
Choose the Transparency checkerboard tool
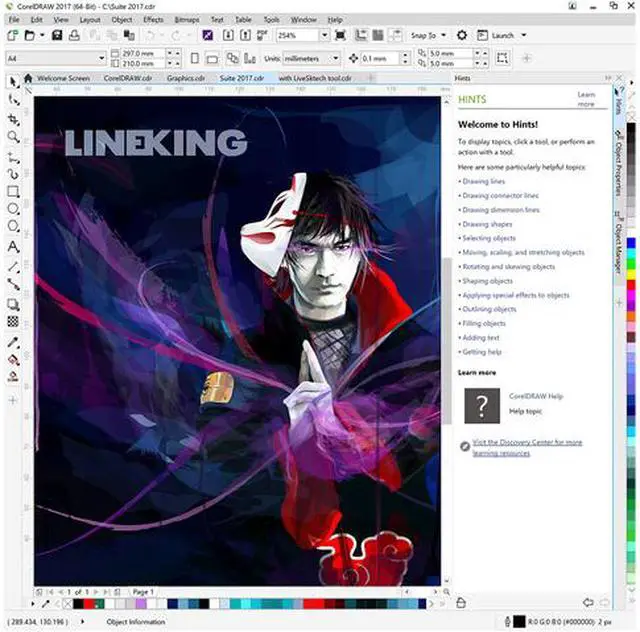point(13,321)
